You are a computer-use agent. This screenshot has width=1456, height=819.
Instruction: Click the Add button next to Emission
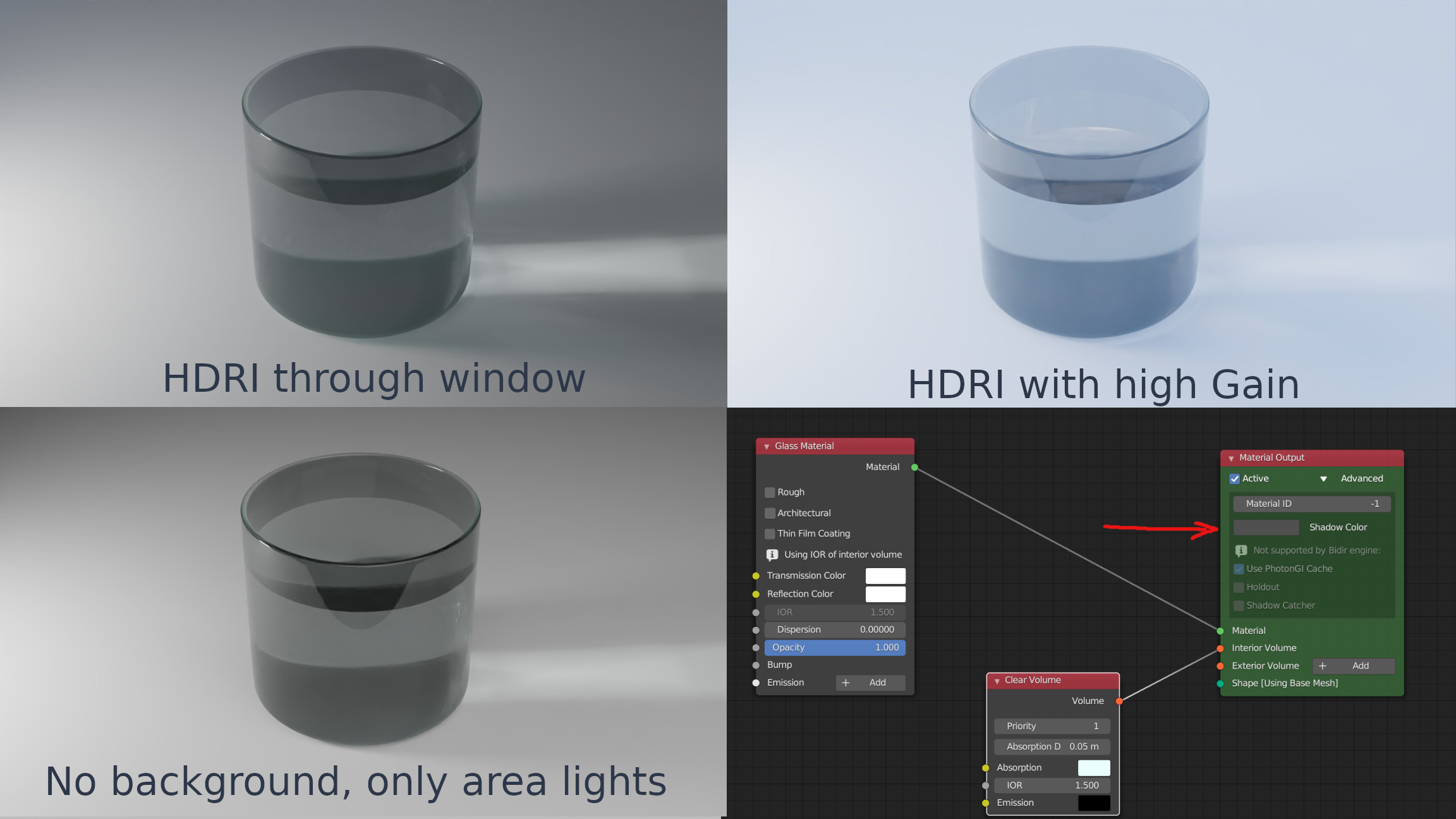[870, 682]
